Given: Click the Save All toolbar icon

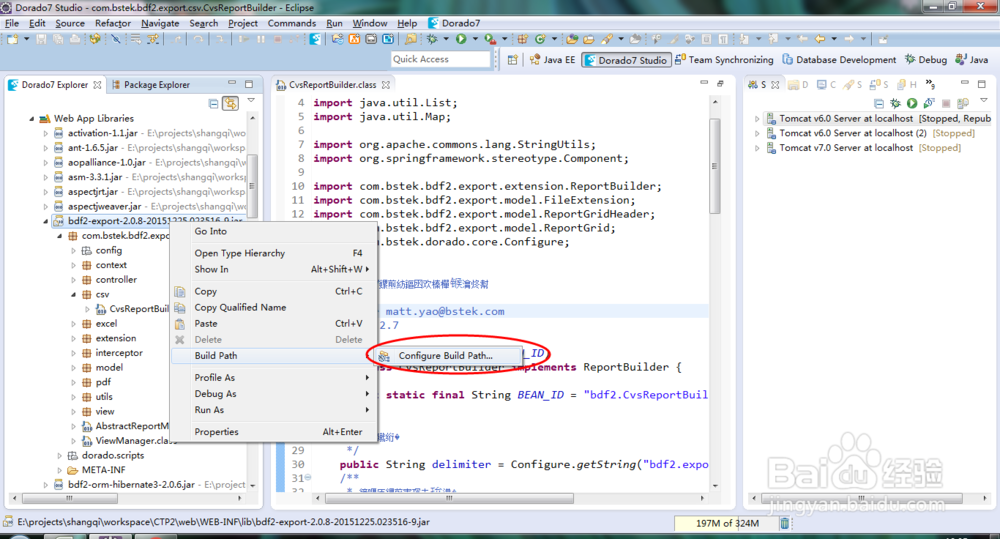Looking at the screenshot, I should 57,40.
